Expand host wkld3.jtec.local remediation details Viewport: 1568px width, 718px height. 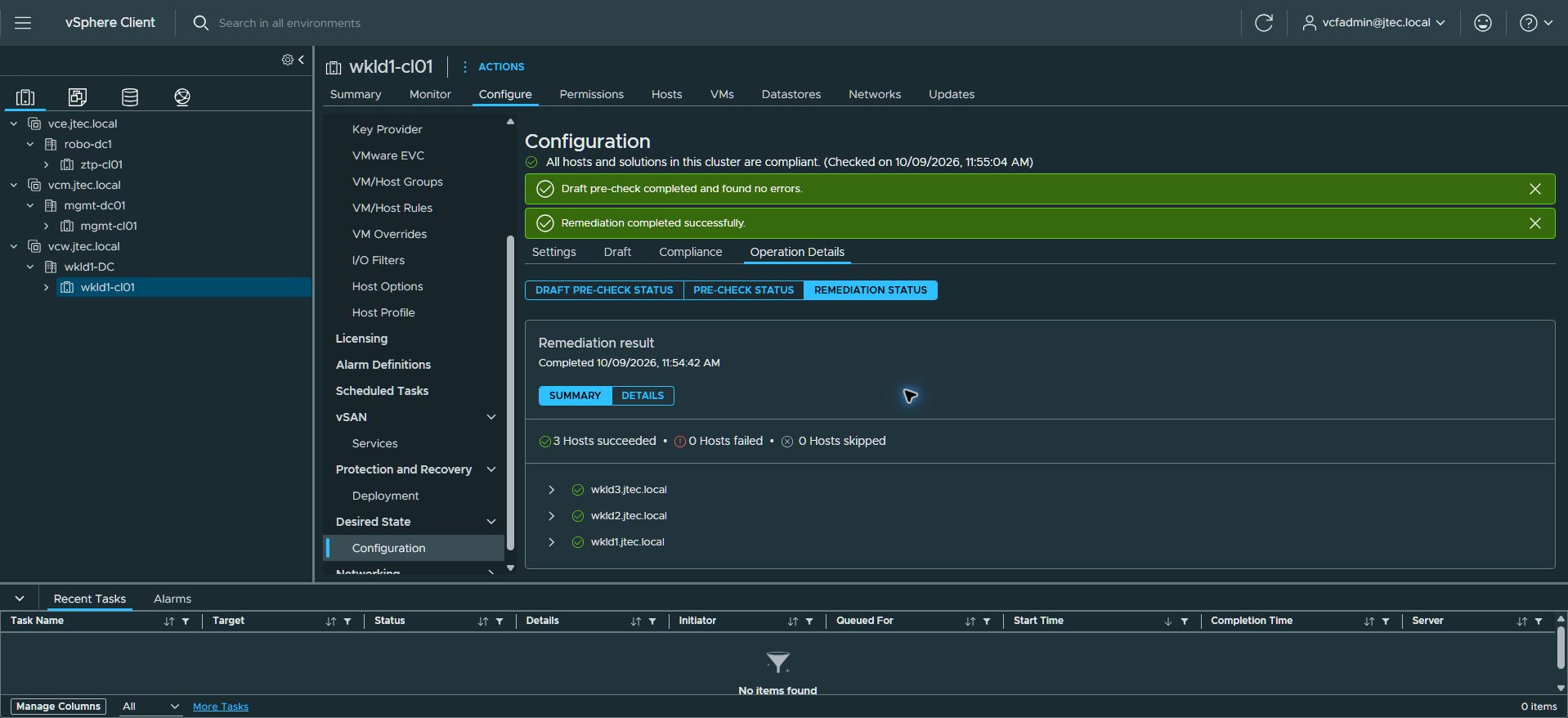[552, 490]
